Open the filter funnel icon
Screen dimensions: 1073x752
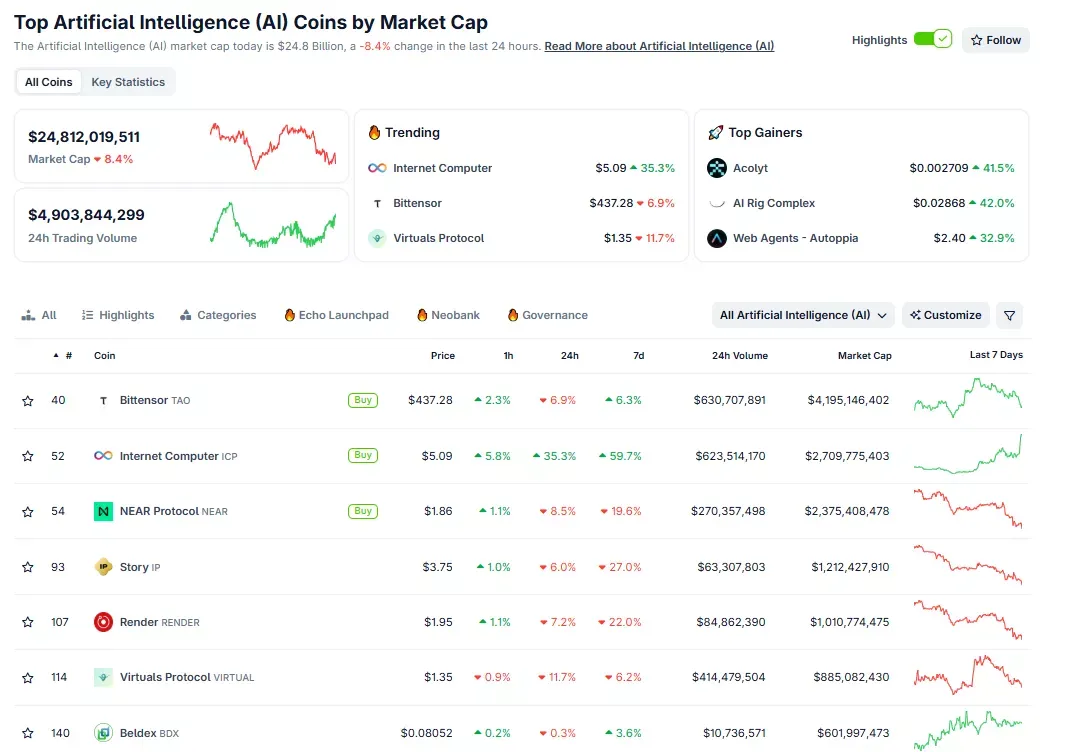1009,315
